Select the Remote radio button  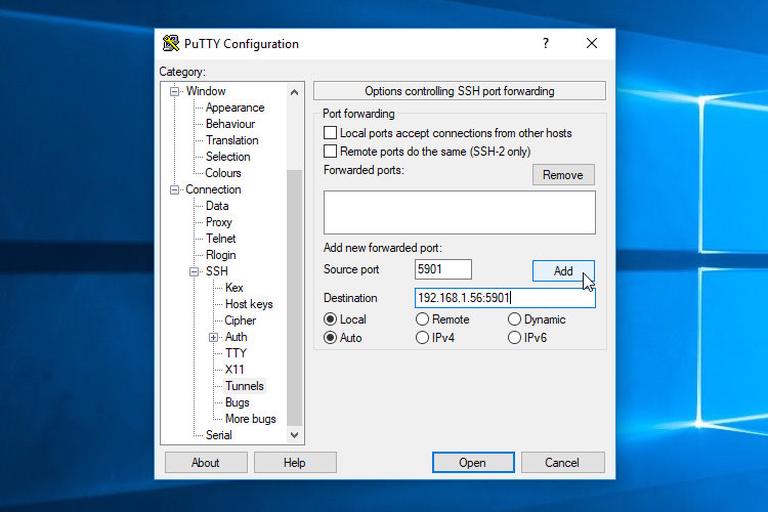422,319
